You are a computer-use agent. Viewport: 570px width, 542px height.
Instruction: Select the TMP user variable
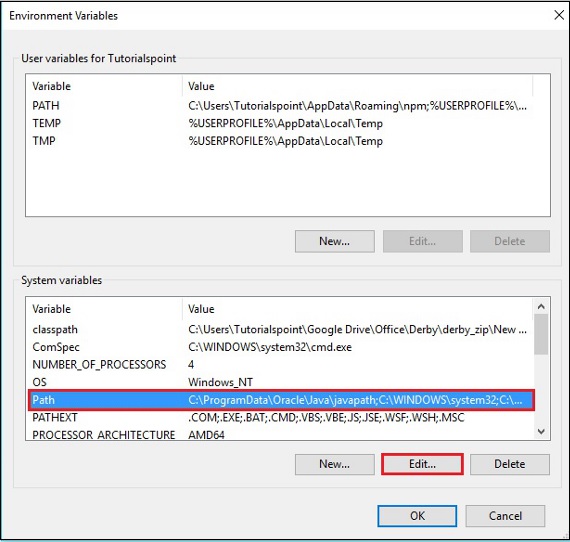pyautogui.click(x=279, y=141)
